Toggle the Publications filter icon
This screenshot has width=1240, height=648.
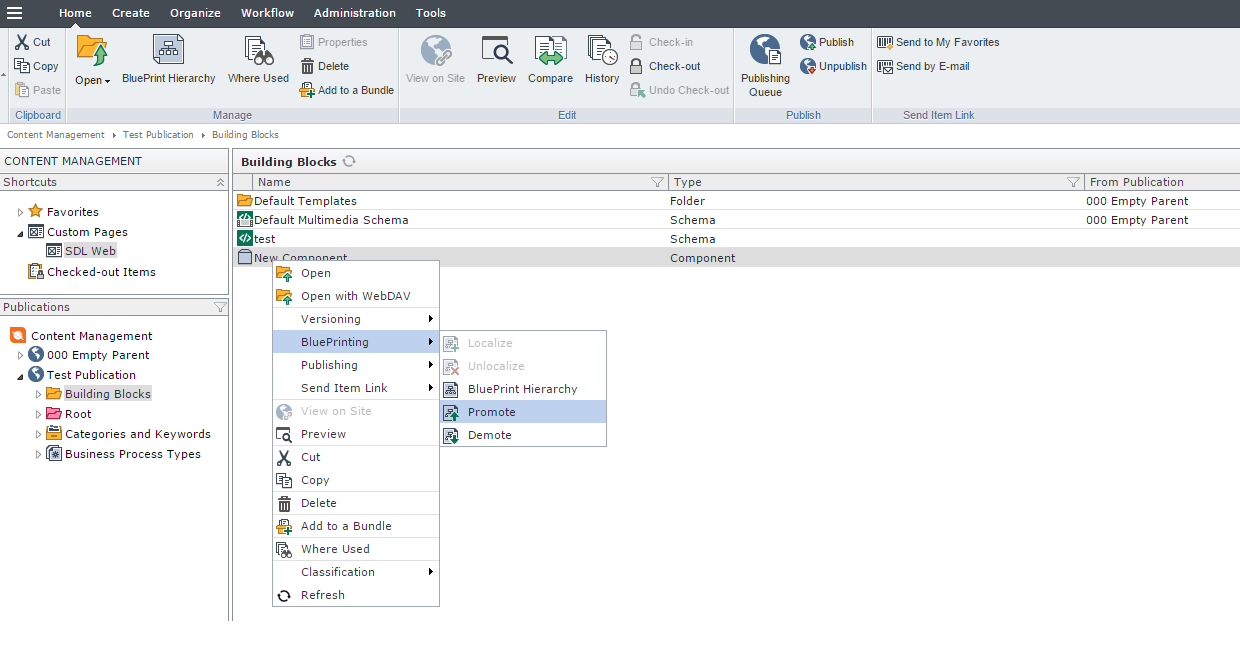220,307
